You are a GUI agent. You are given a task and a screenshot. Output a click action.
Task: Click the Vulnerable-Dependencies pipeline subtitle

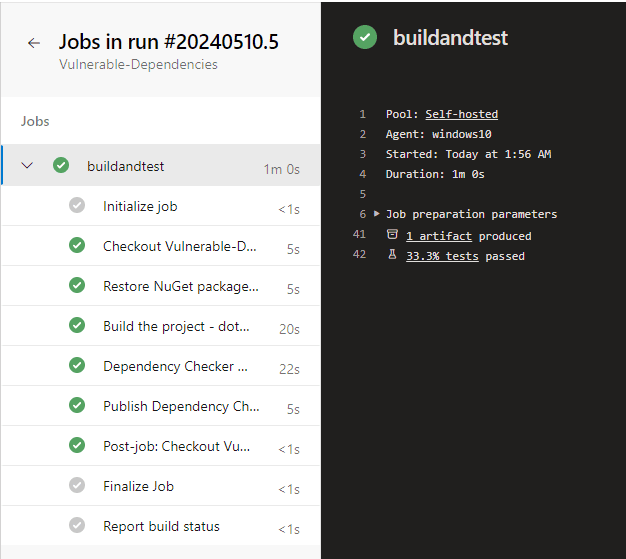tap(138, 64)
